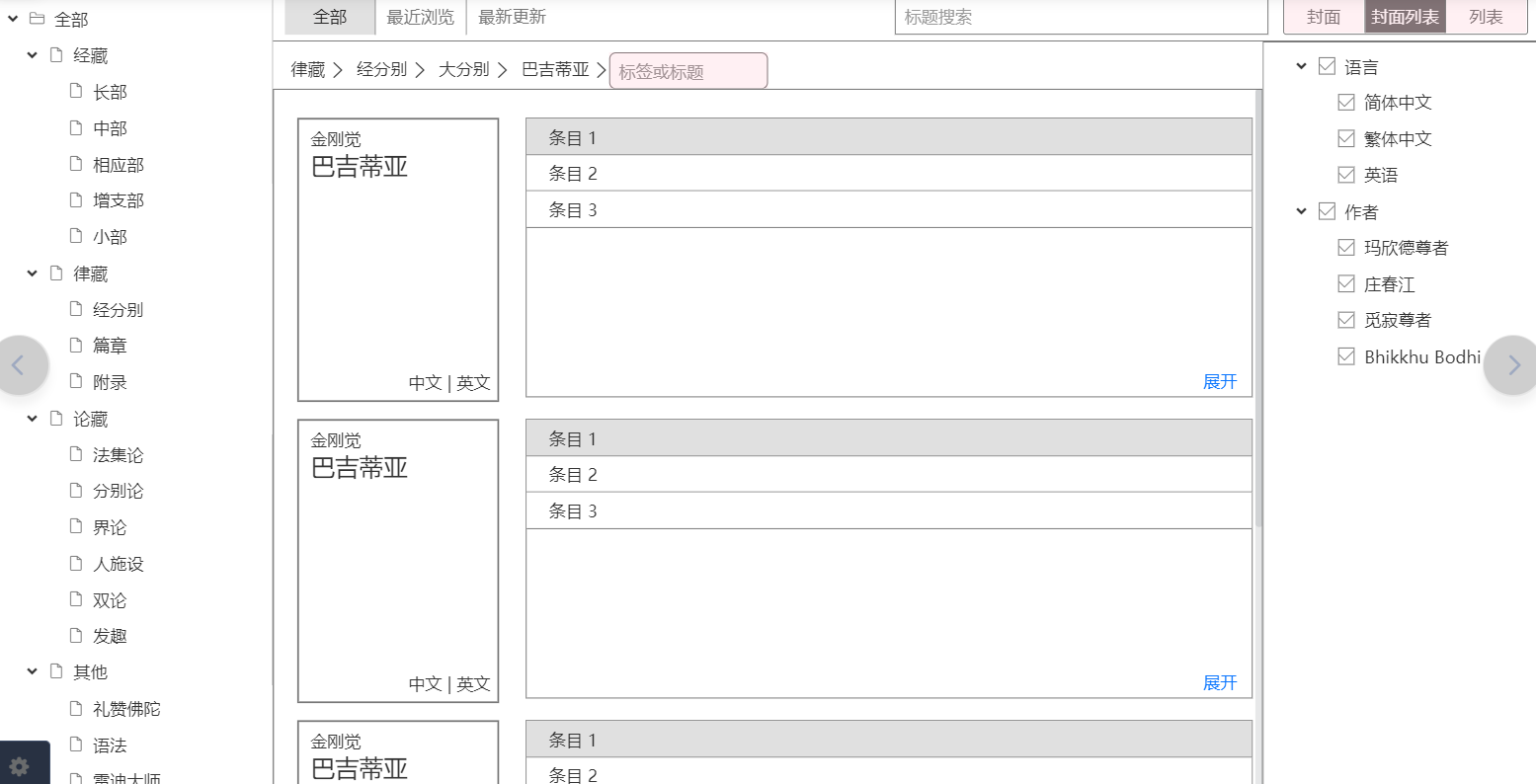
Task: Select 条目 2 in the first card
Action: click(889, 173)
